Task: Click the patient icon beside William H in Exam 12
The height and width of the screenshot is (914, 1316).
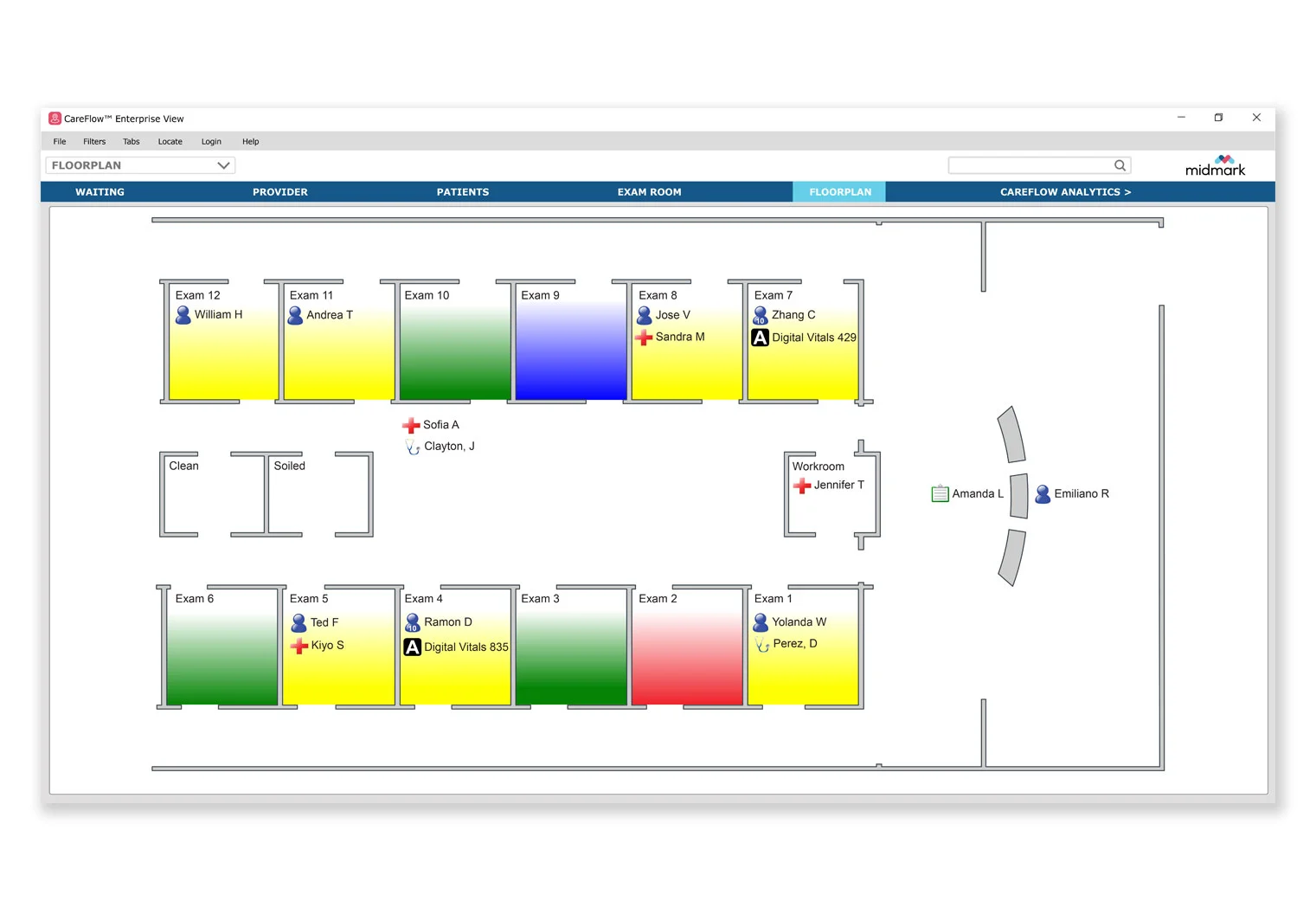Action: coord(183,315)
